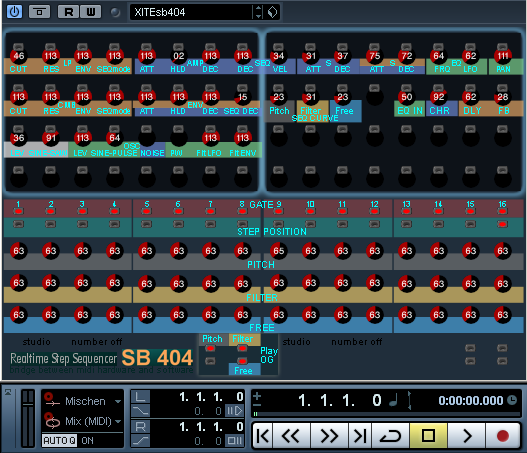This screenshot has height=453, width=527.
Task: Click the LP CUT knob showing 46
Action: [18, 55]
